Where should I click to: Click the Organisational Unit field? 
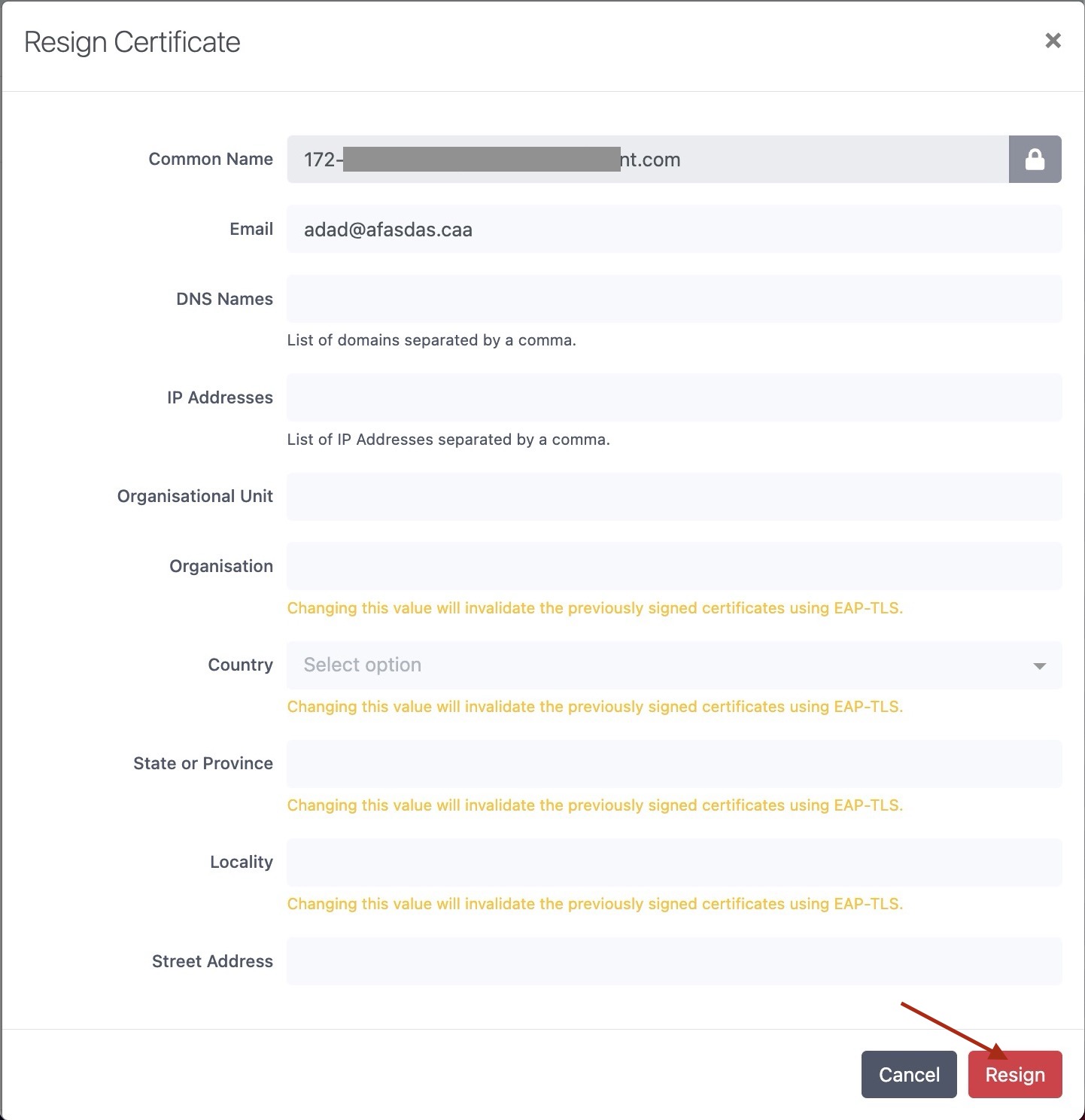pyautogui.click(x=673, y=496)
